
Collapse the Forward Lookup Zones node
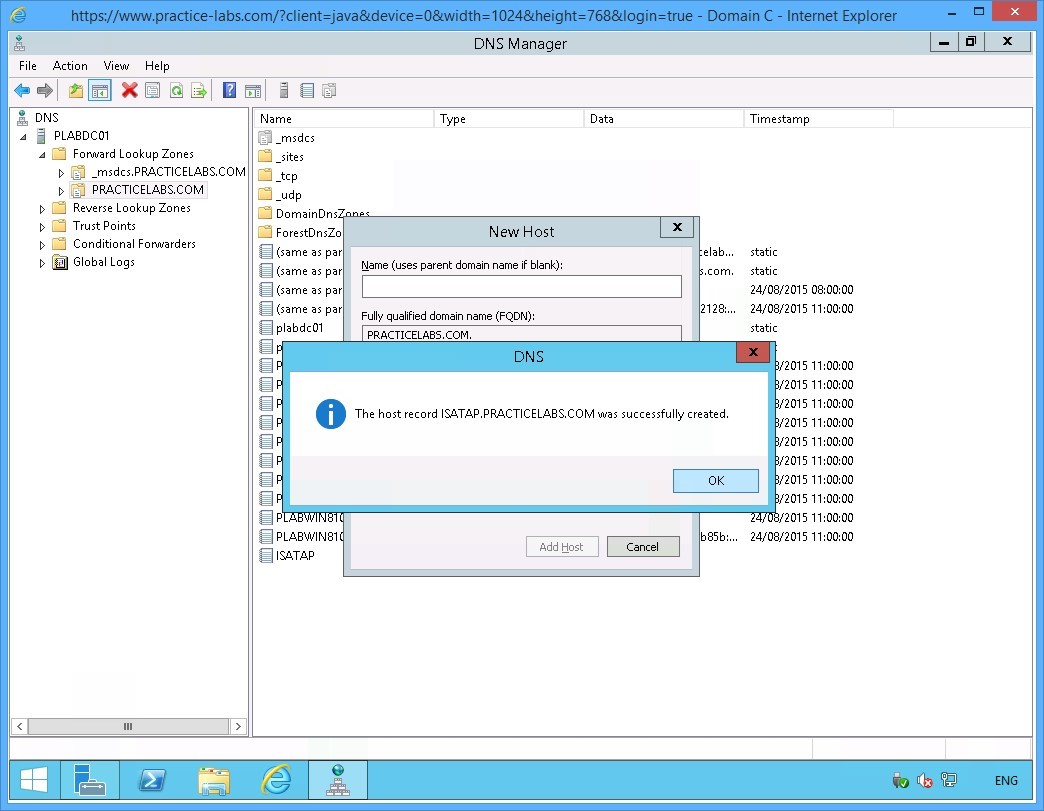(42, 155)
